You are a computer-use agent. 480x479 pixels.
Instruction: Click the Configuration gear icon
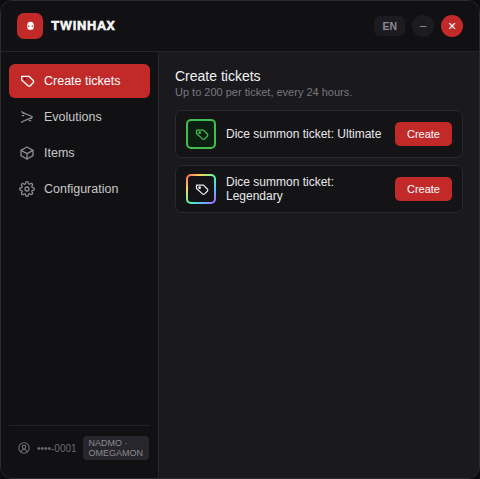click(27, 189)
